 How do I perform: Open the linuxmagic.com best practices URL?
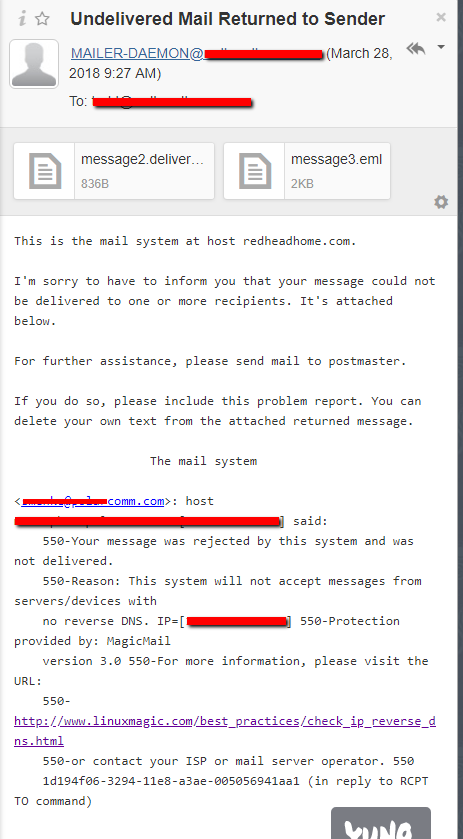pos(225,731)
